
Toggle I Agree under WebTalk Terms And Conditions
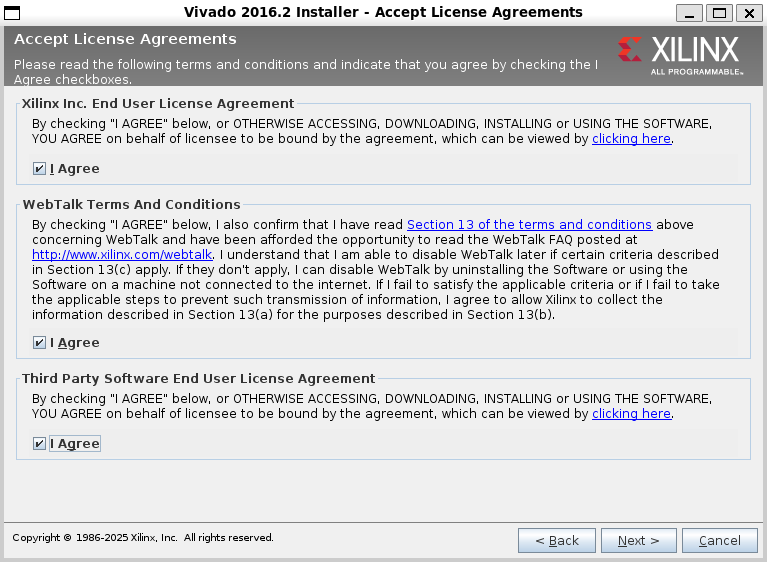(x=40, y=343)
